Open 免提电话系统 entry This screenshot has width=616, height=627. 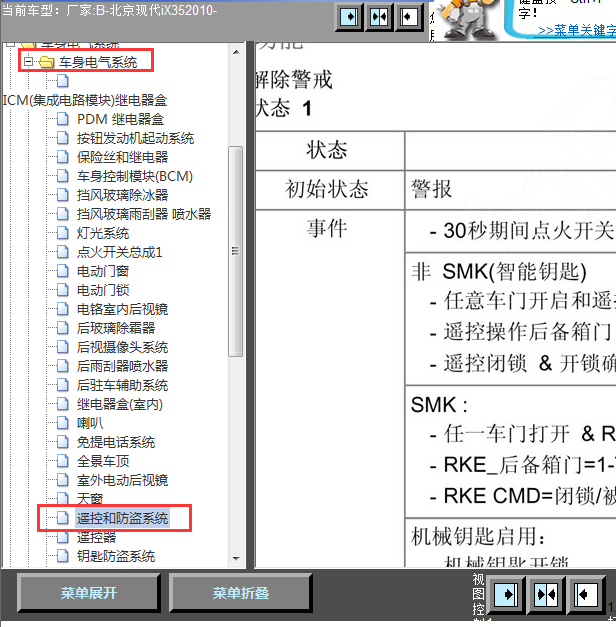click(x=116, y=442)
